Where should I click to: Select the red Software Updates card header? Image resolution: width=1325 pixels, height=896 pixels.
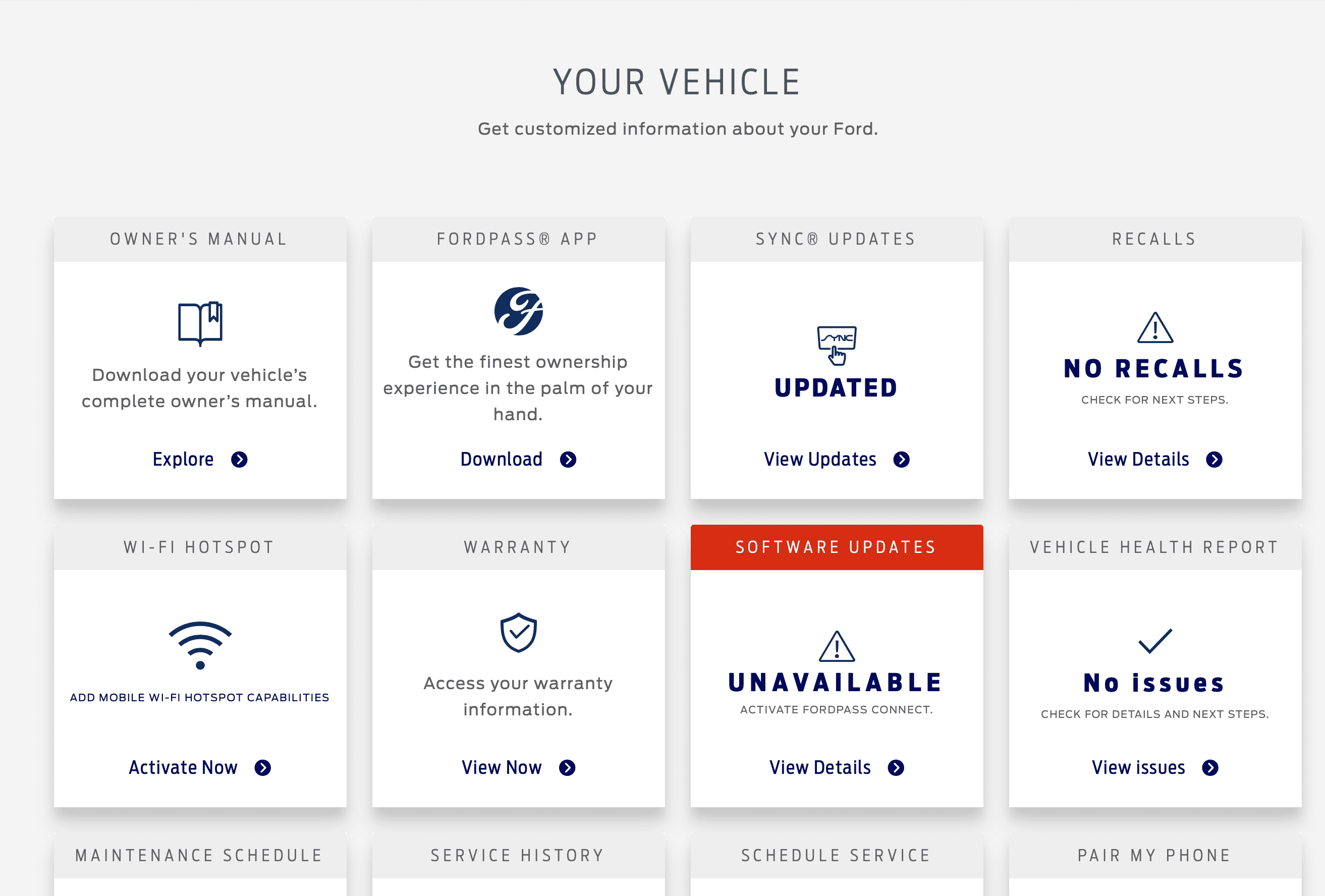(x=837, y=547)
